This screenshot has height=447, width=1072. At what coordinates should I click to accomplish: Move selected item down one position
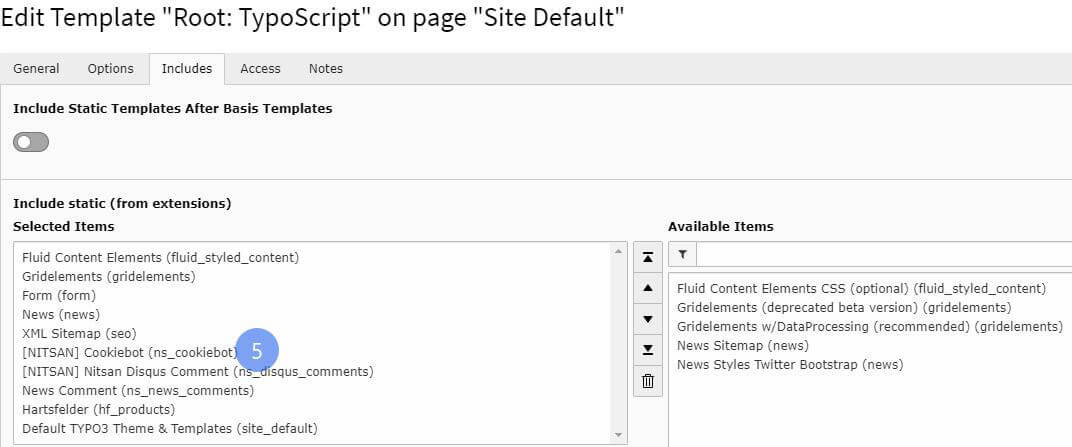[x=648, y=319]
